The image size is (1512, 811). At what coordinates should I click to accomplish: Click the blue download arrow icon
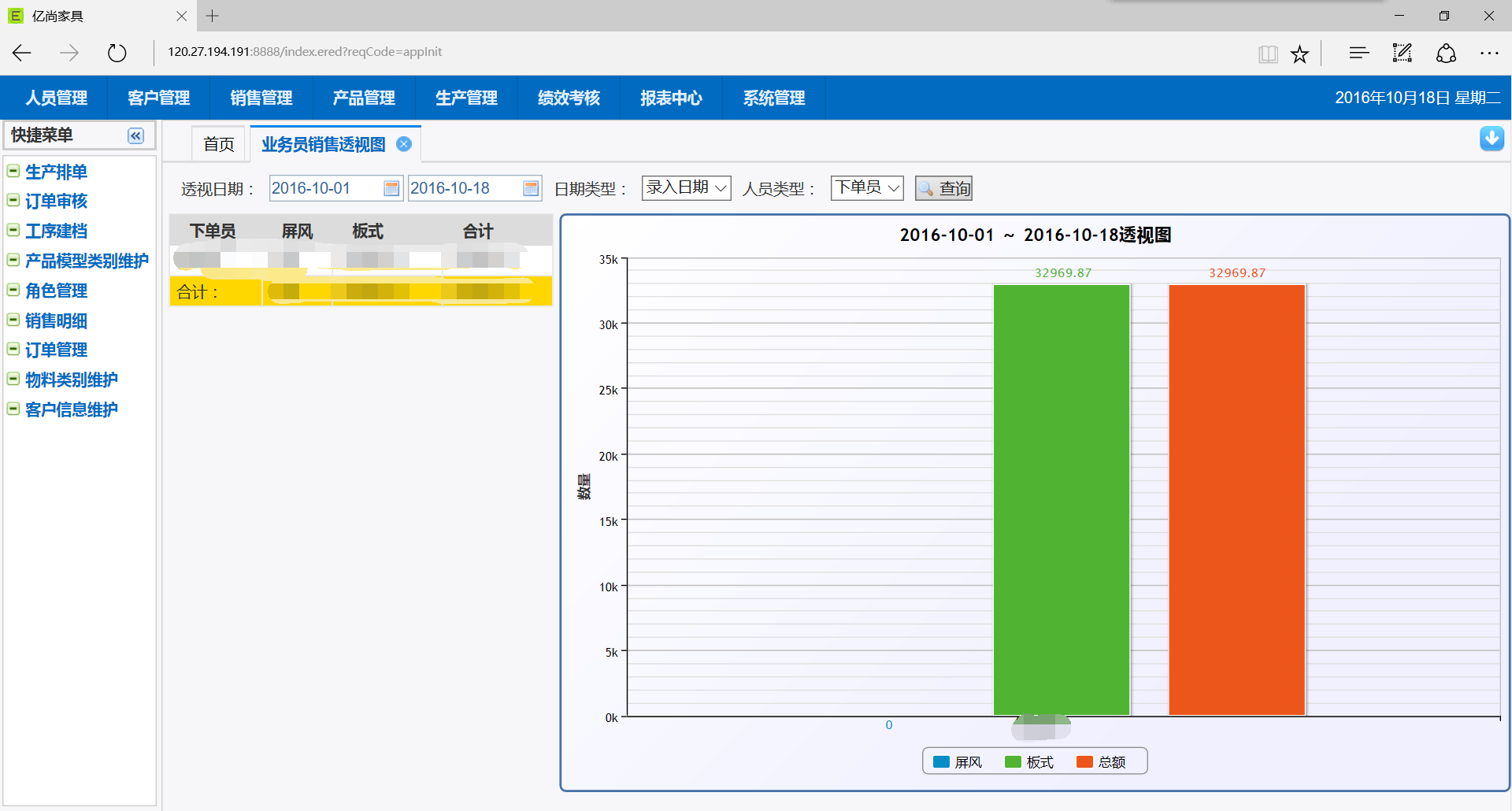[1491, 139]
